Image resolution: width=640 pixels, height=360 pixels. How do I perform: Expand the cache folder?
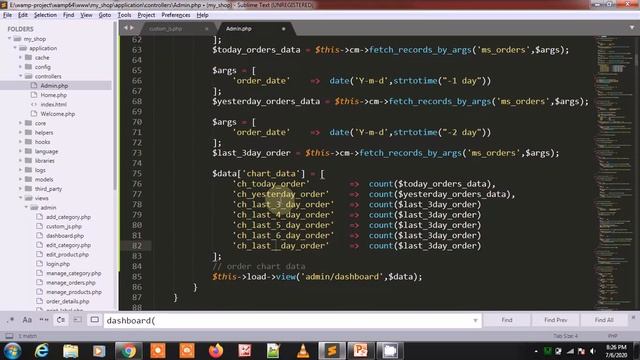tap(20, 58)
